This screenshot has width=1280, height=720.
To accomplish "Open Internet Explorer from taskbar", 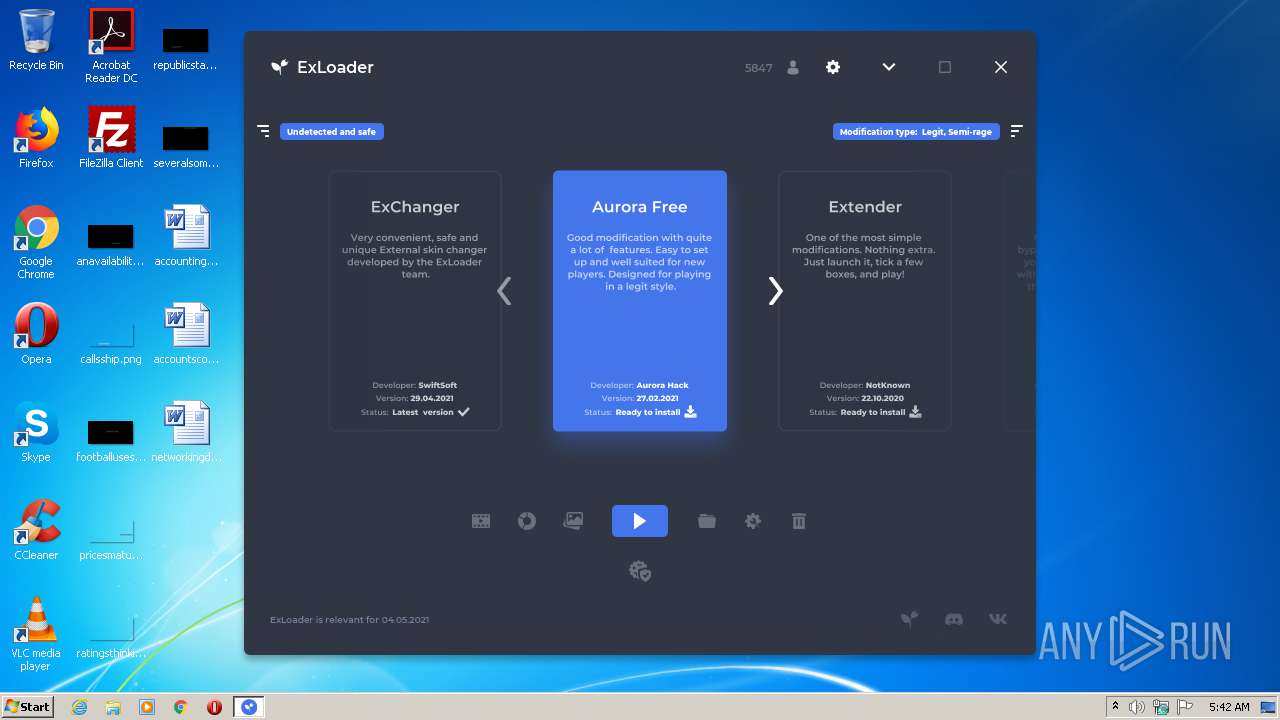I will 79,707.
